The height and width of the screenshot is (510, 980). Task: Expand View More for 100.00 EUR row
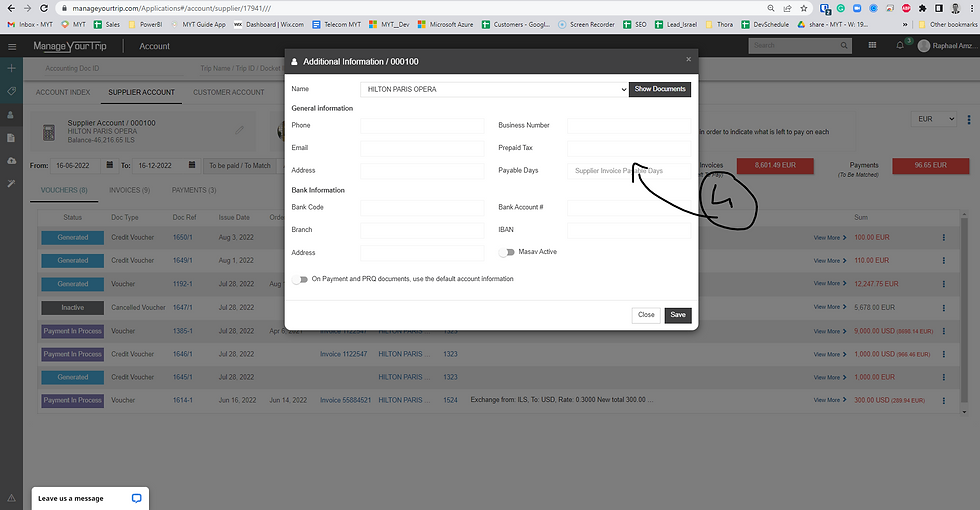click(829, 238)
